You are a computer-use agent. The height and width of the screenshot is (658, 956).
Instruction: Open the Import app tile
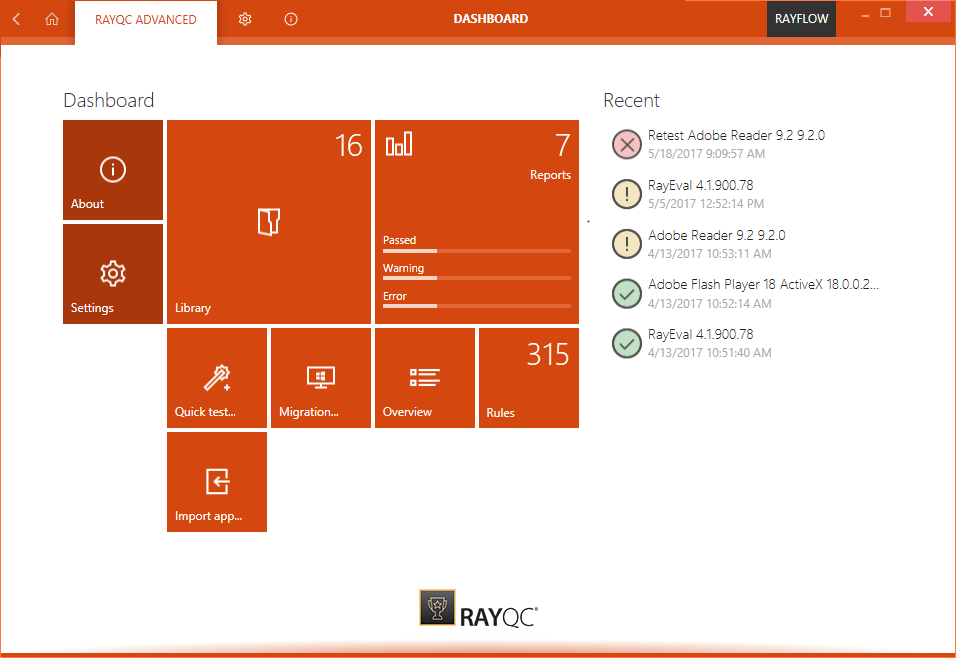[216, 481]
